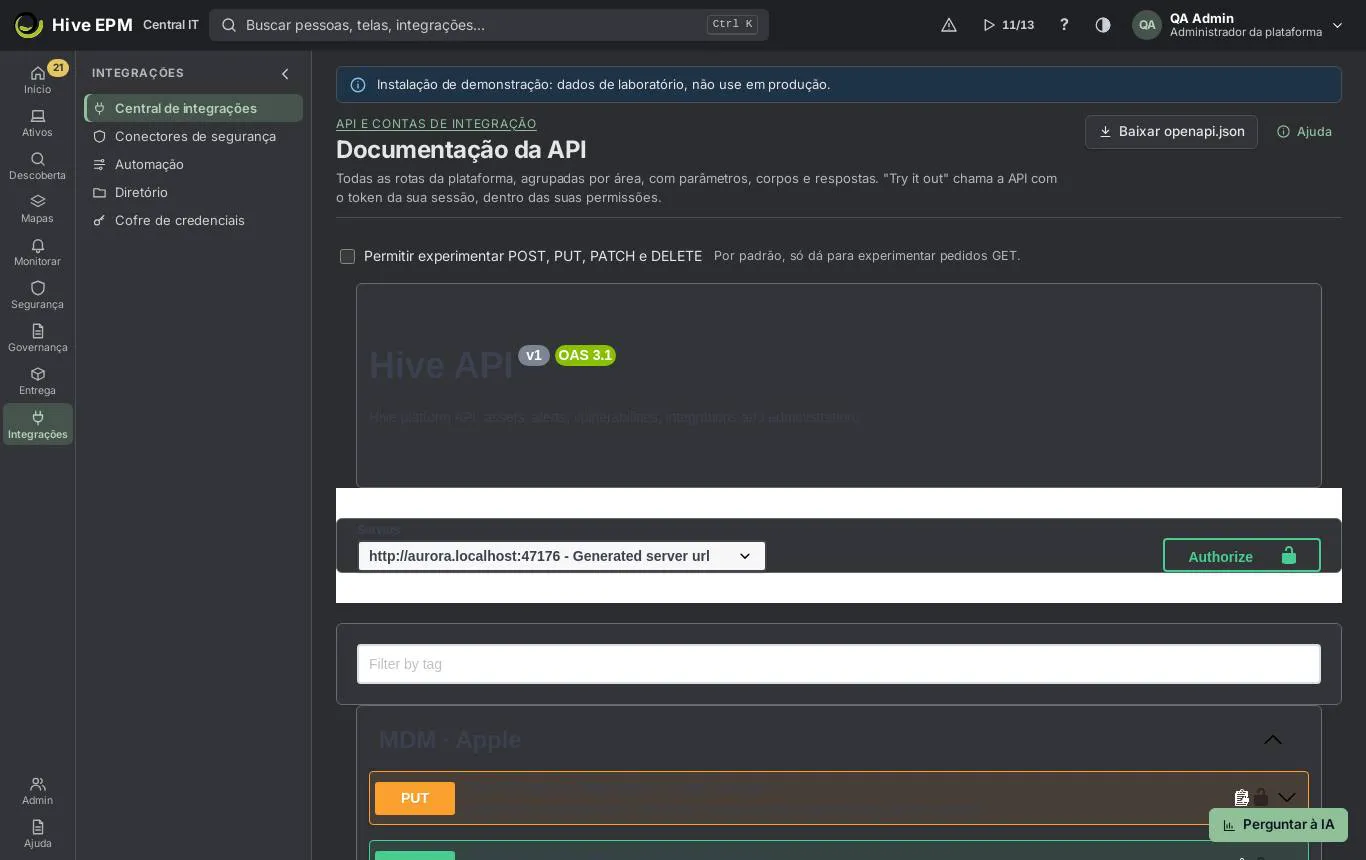
Task: Go to Ativos in the sidebar
Action: (x=37, y=123)
